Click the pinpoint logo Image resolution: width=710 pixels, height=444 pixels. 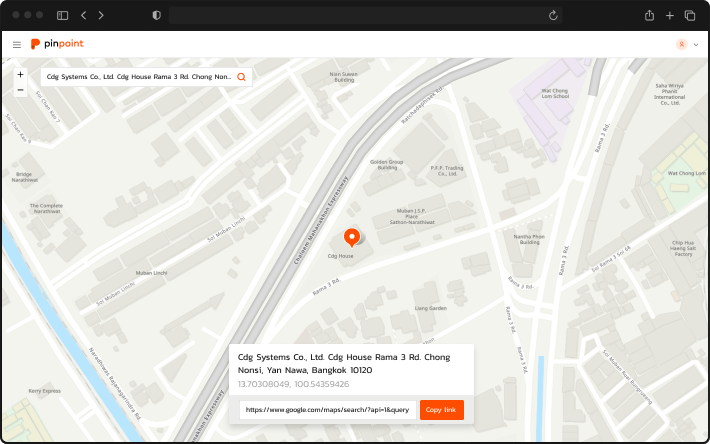point(57,44)
